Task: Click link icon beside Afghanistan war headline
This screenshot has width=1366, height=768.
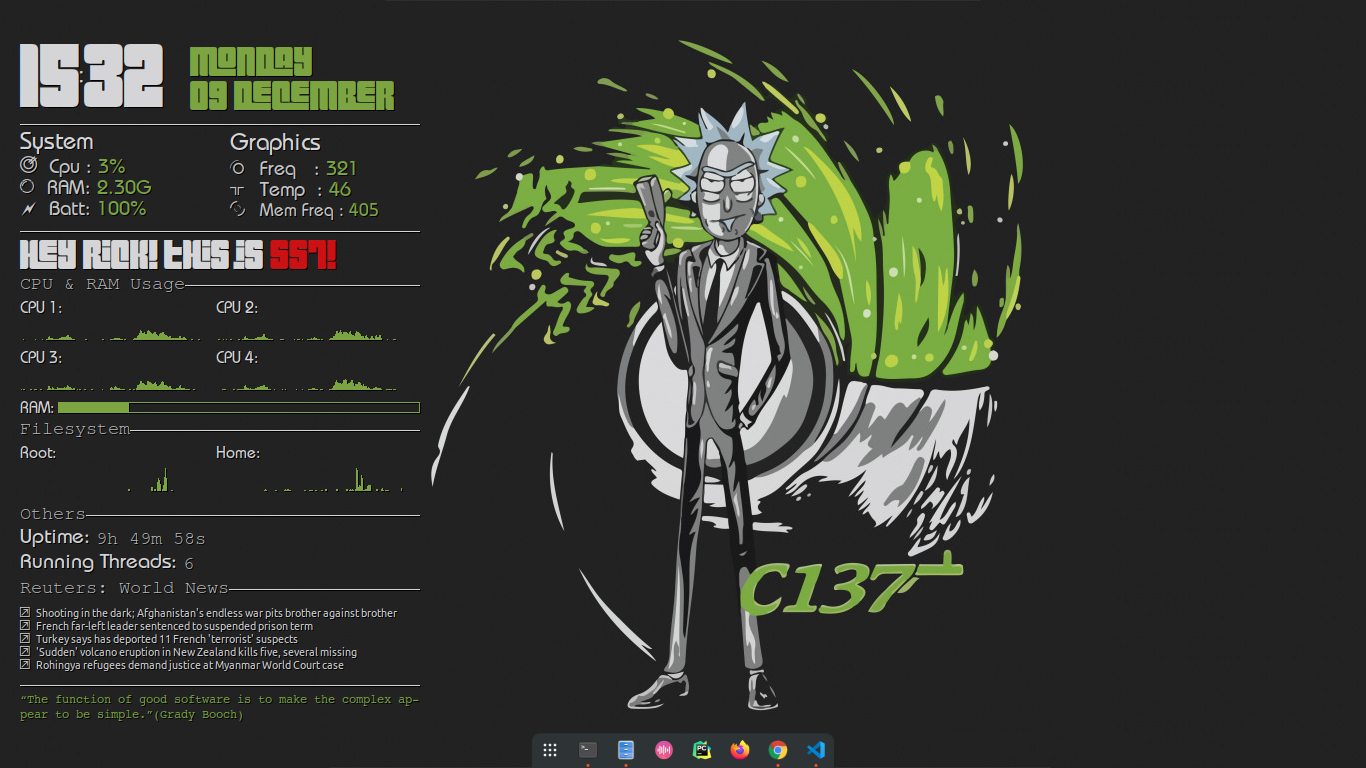Action: (25, 612)
